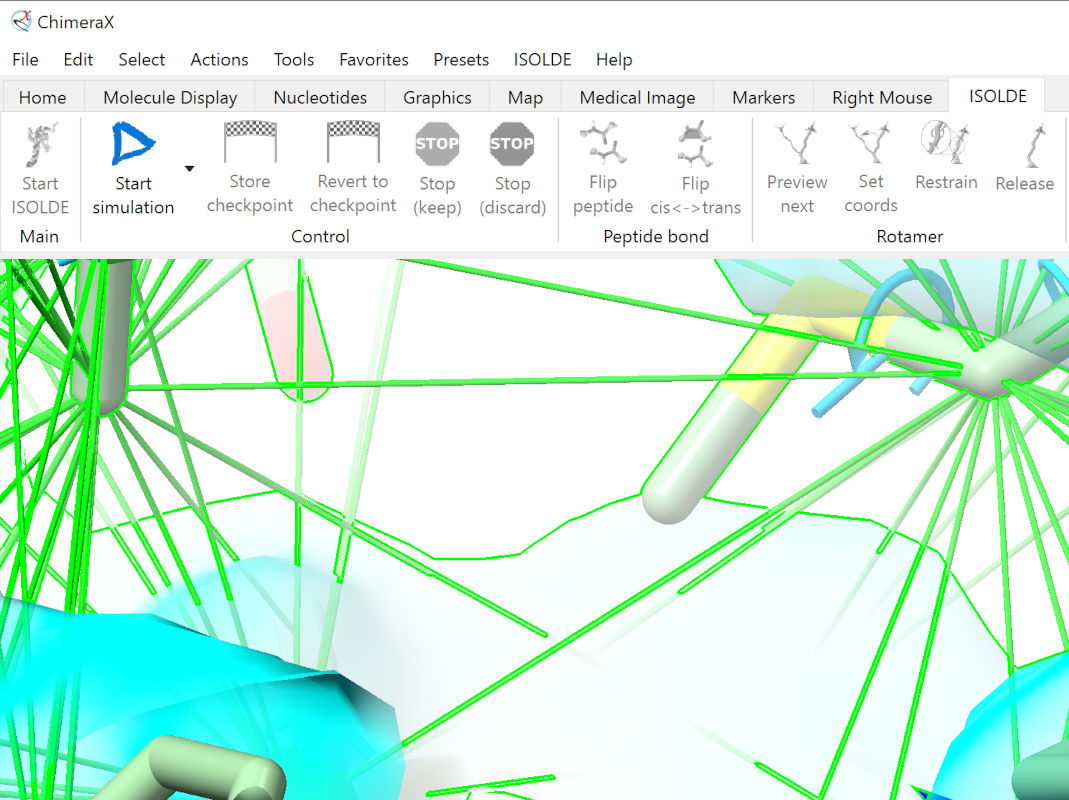Open the ISOLDE menu in menu bar
Viewport: 1069px width, 800px height.
pyautogui.click(x=543, y=60)
